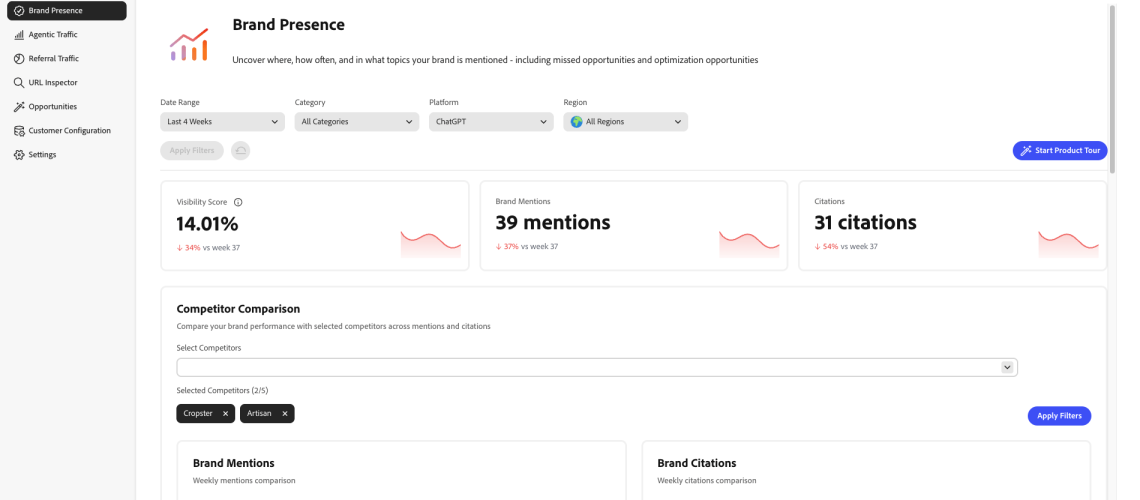Click the Opportunities magic wand icon

pyautogui.click(x=19, y=107)
